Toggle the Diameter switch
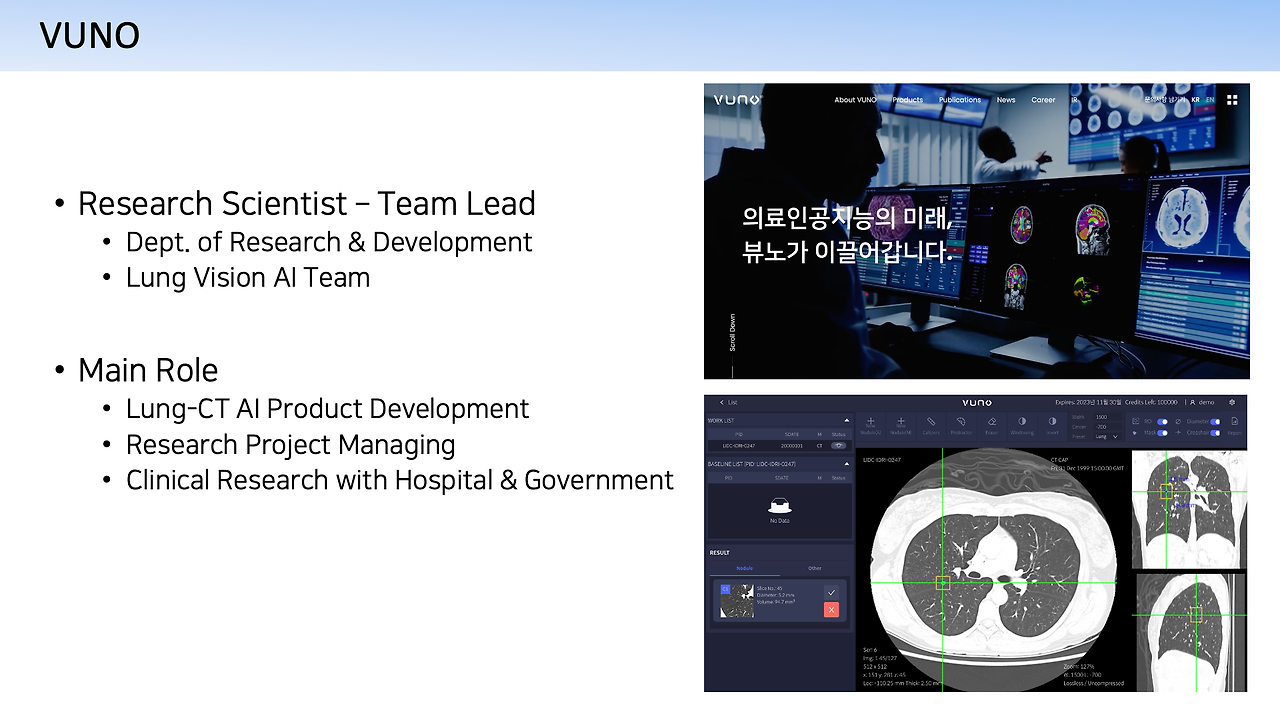Screen dimensions: 1280x720 (x=1215, y=421)
